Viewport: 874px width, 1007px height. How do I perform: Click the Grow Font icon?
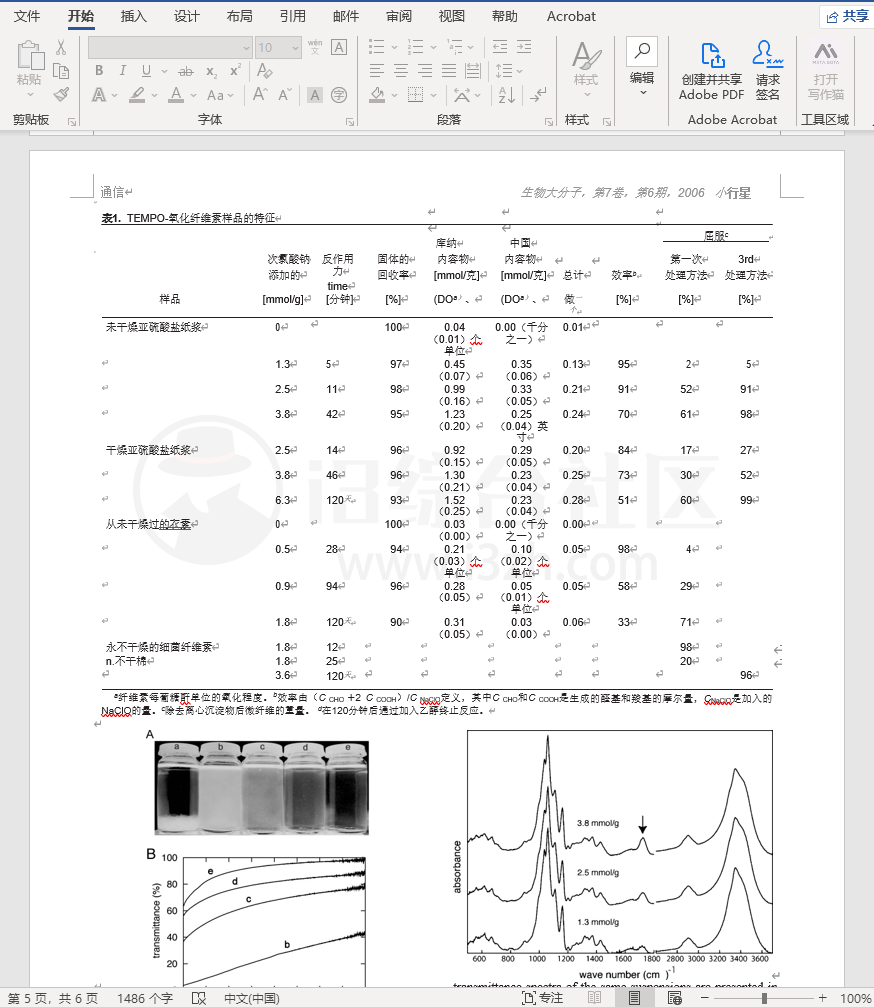pyautogui.click(x=260, y=95)
